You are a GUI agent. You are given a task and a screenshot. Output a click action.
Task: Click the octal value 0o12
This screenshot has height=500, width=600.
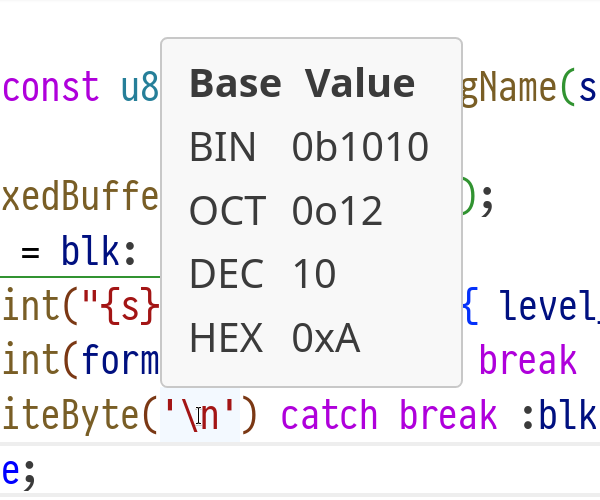[337, 211]
